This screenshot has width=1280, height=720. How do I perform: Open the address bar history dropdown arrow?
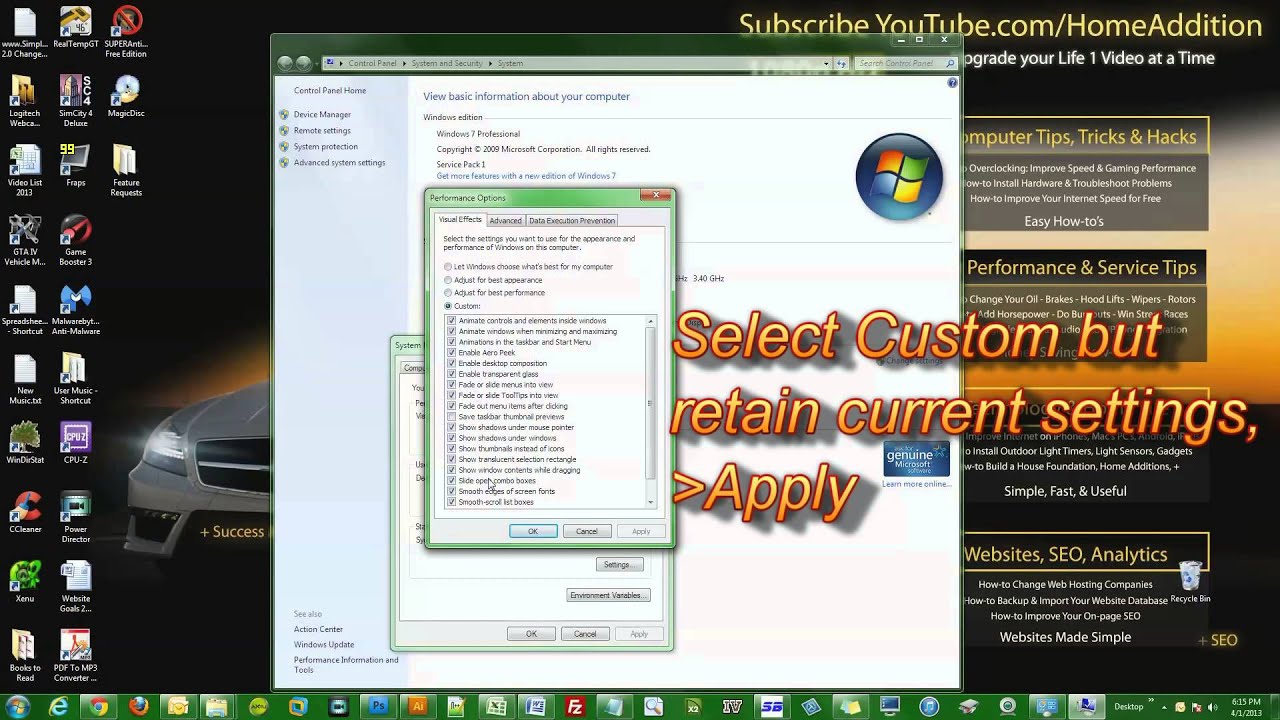pos(826,63)
